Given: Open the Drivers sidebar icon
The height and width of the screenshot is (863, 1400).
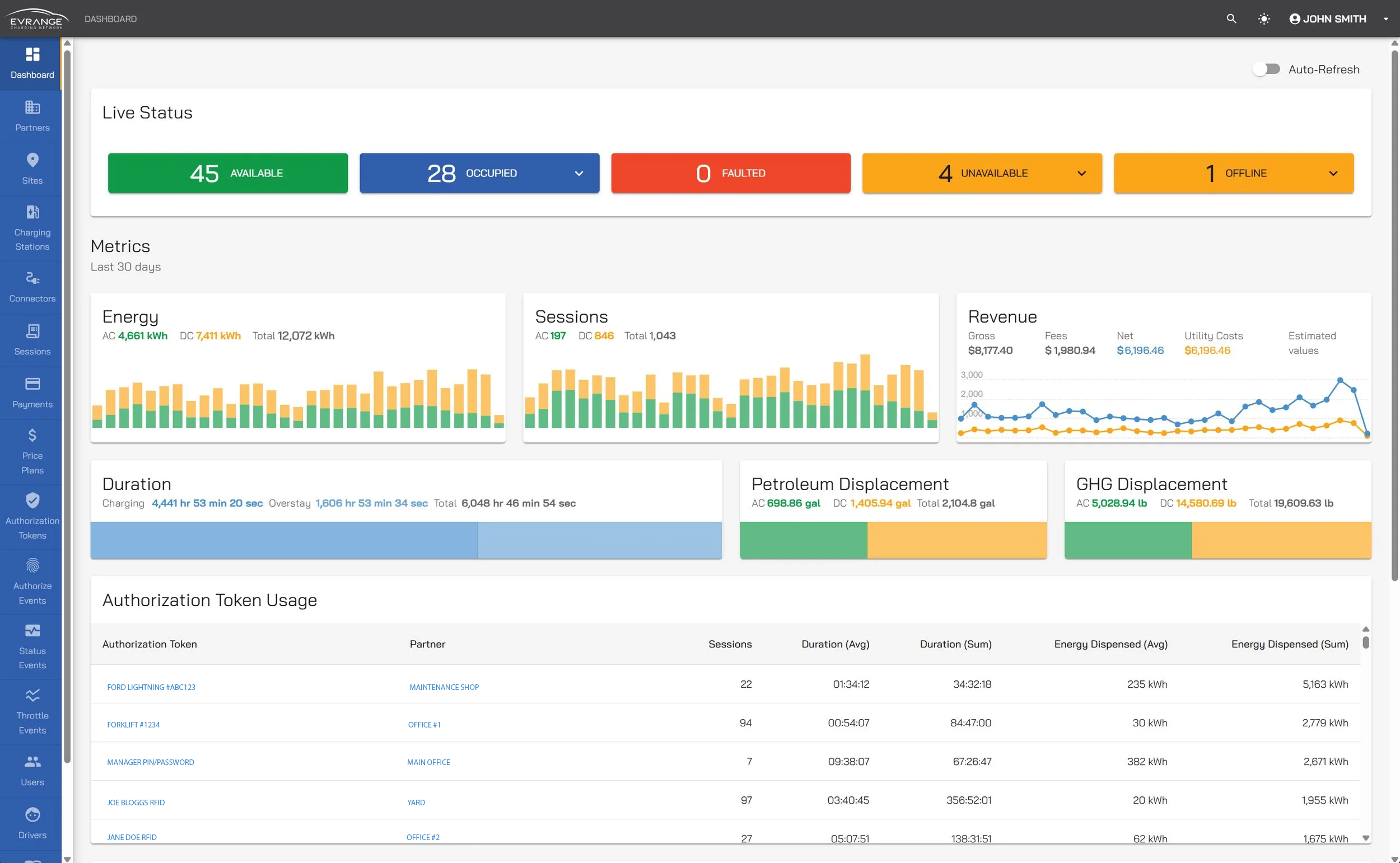Looking at the screenshot, I should click(32, 815).
